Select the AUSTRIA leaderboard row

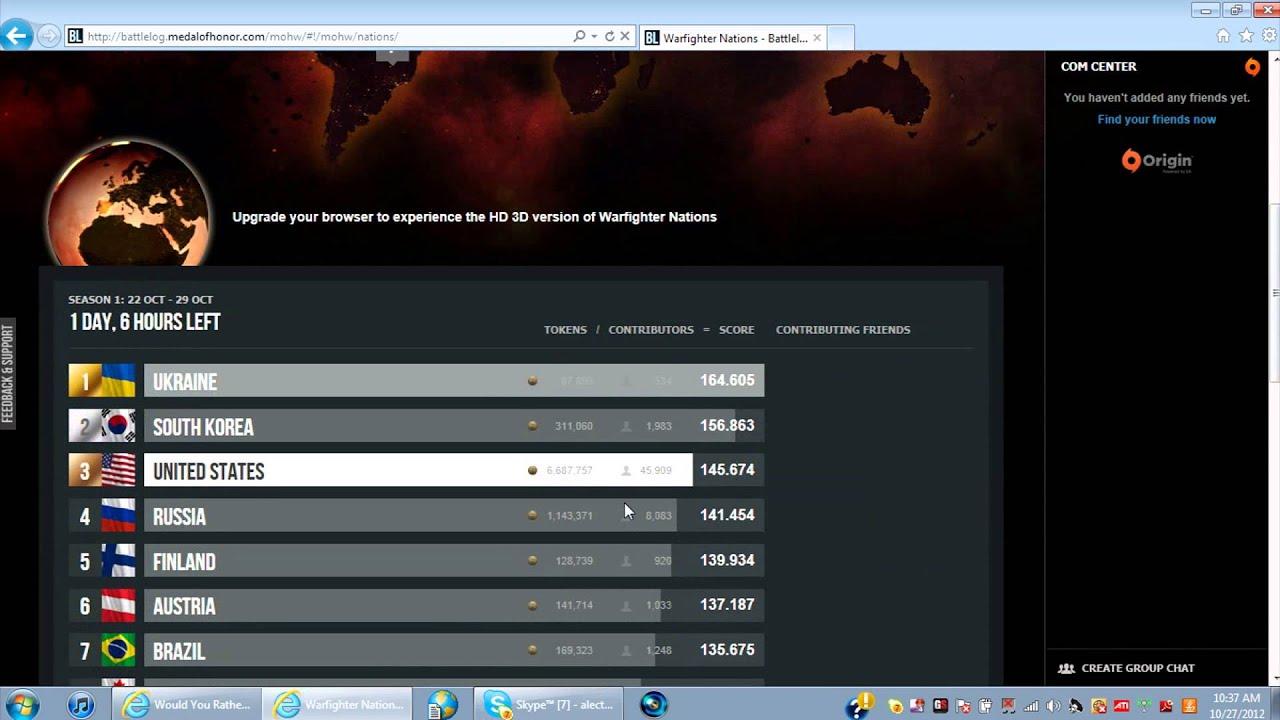416,605
